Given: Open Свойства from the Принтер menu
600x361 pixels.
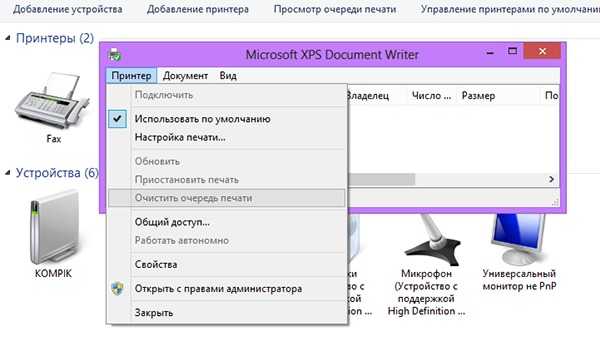Looking at the screenshot, I should 227,265.
